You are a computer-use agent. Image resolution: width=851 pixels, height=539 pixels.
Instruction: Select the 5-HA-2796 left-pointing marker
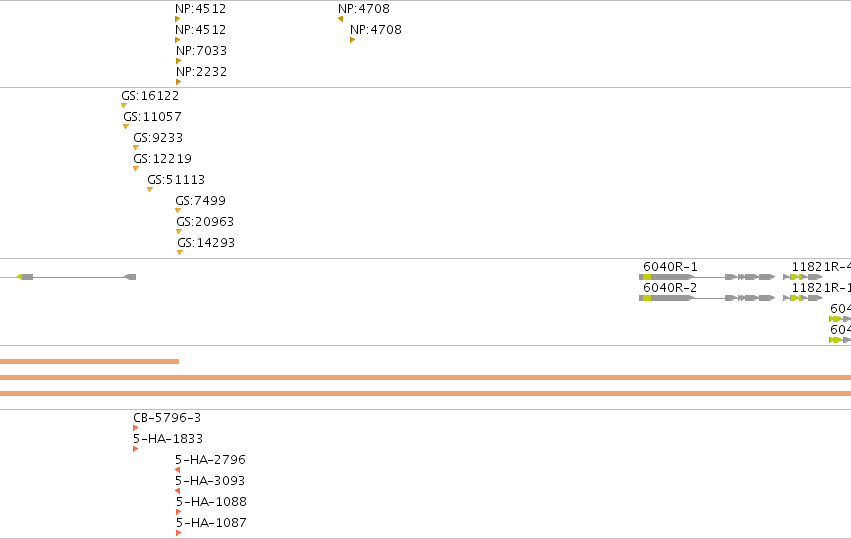(x=177, y=470)
